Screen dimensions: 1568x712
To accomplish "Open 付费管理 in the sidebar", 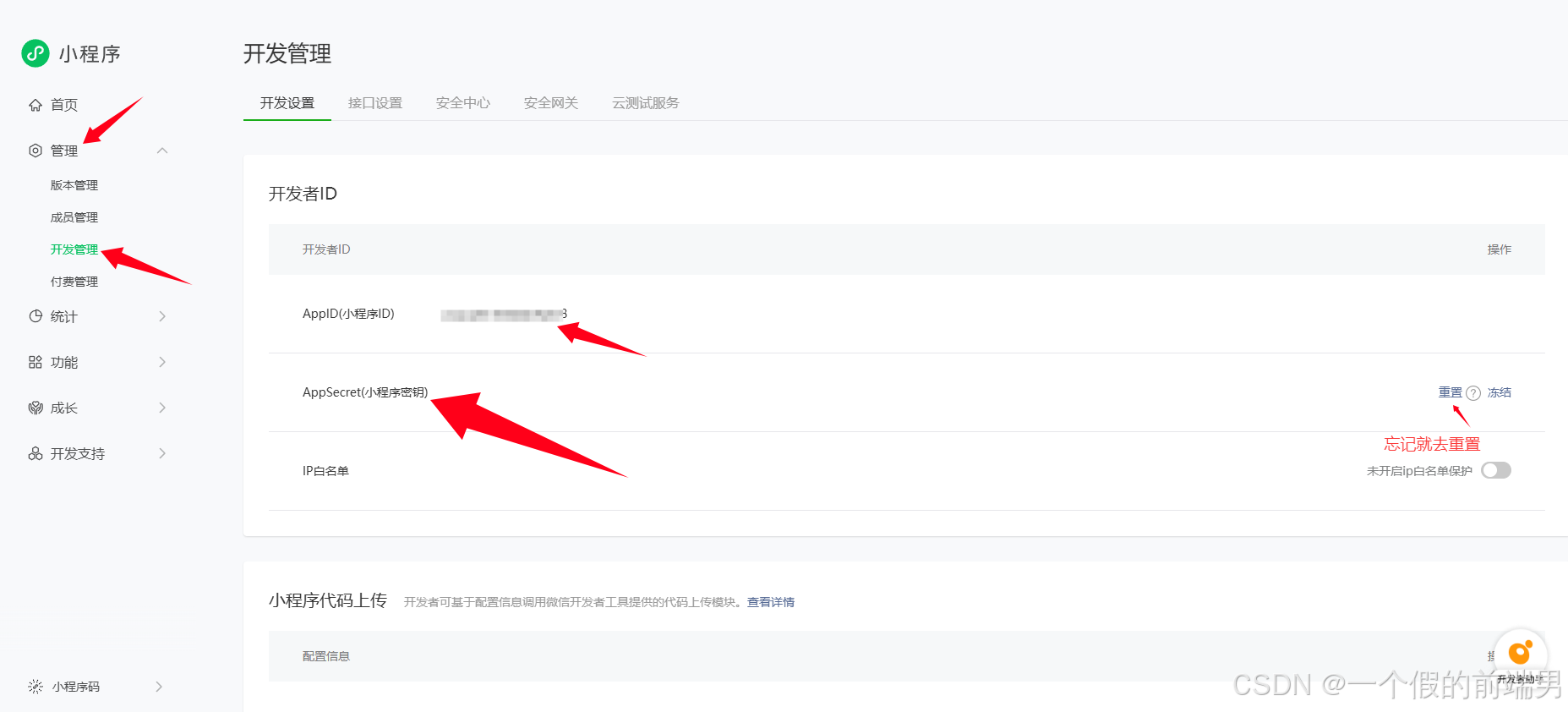I will pos(74,282).
